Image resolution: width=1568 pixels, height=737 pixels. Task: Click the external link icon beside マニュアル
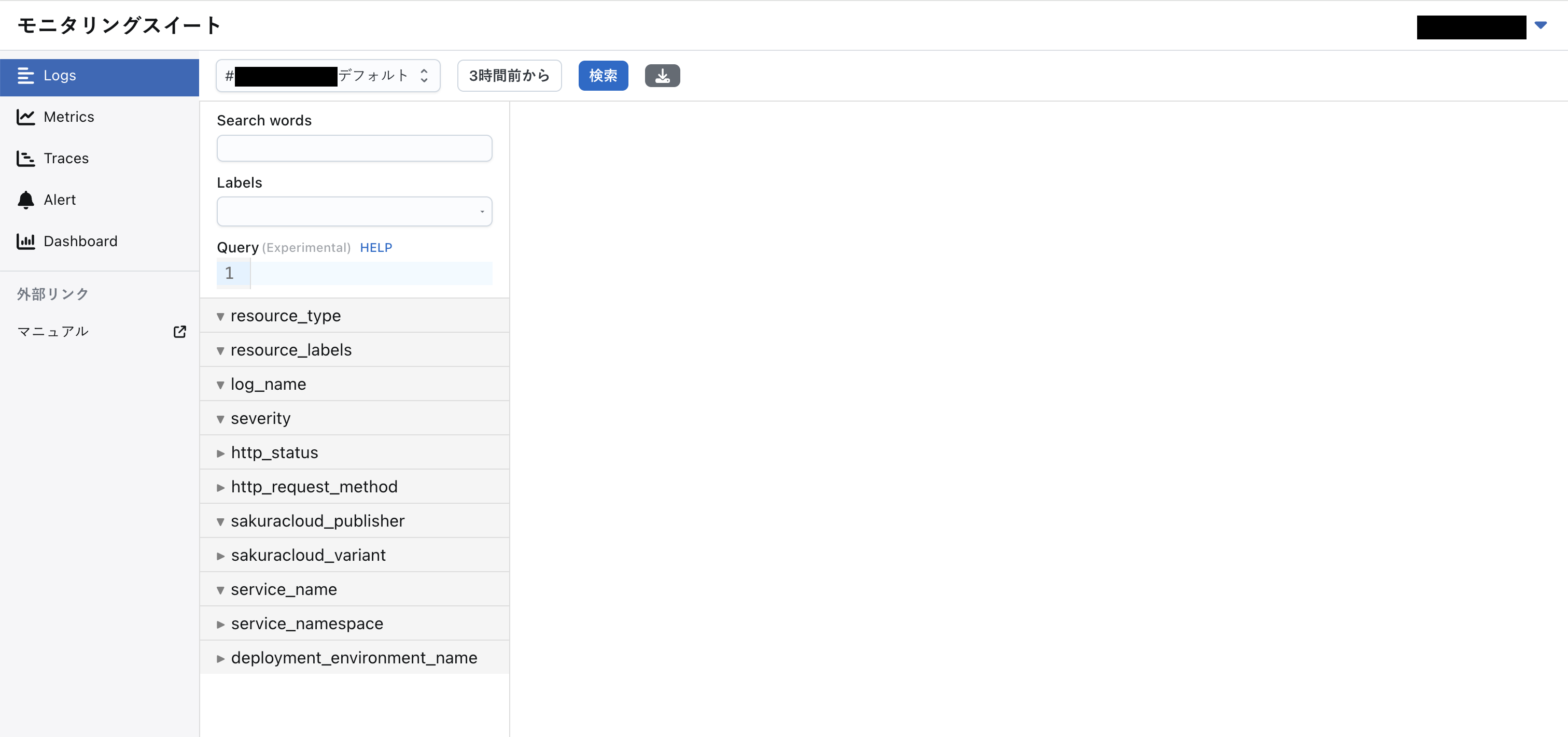(x=179, y=331)
